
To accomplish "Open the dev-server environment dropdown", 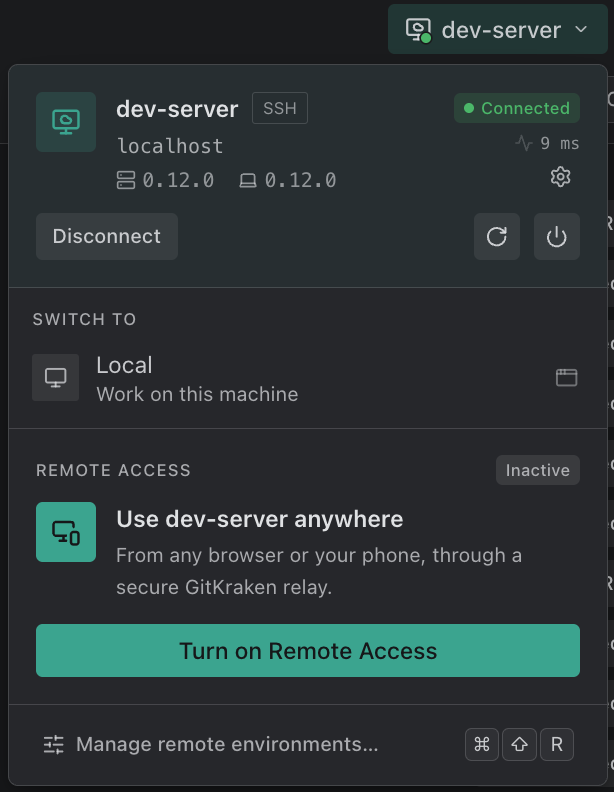I will 497,29.
